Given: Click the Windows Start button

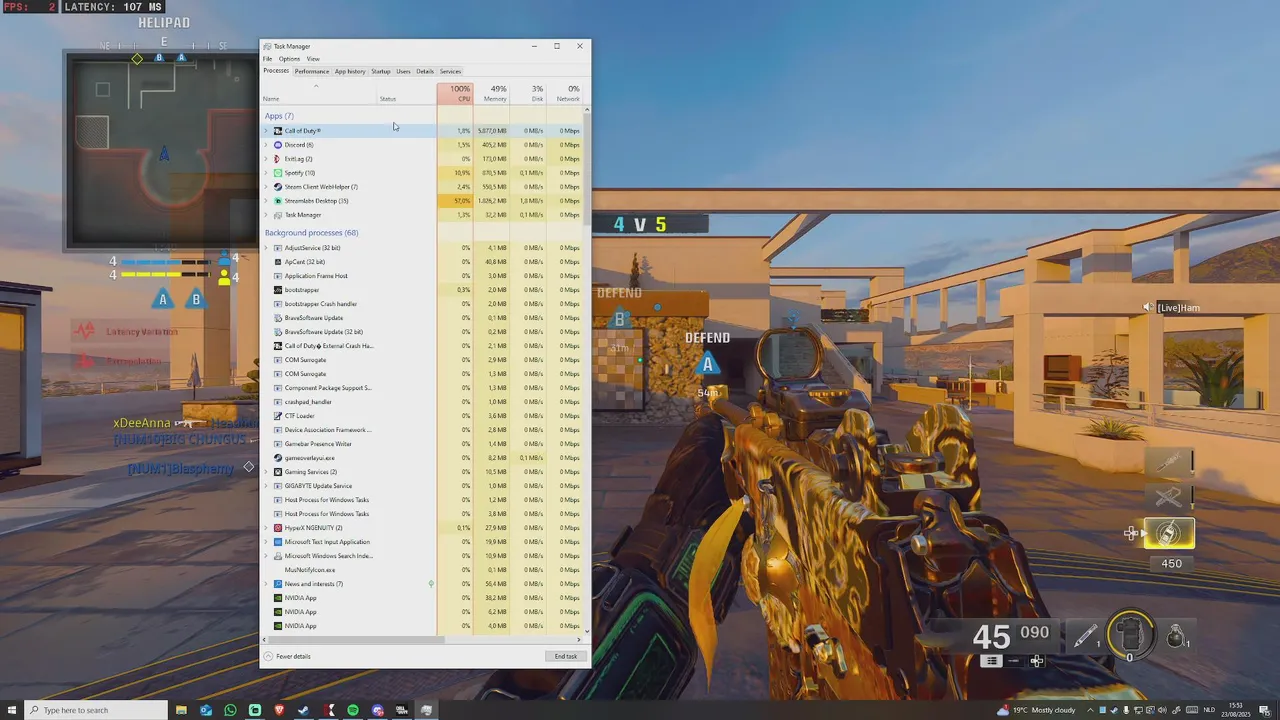Looking at the screenshot, I should tap(12, 710).
